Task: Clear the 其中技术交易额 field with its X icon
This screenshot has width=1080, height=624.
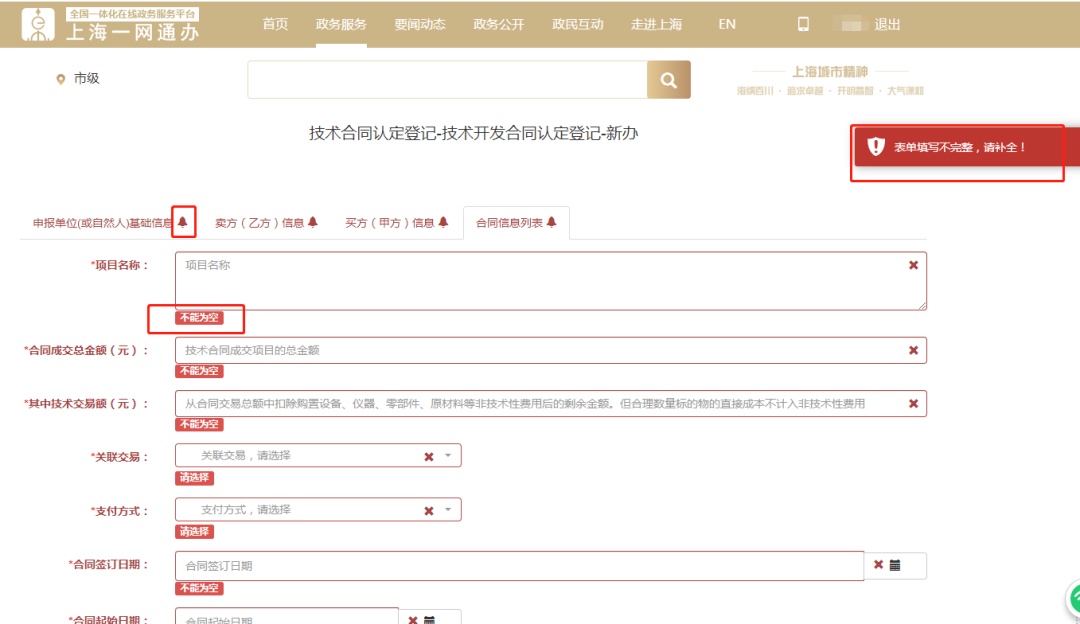Action: click(x=911, y=402)
